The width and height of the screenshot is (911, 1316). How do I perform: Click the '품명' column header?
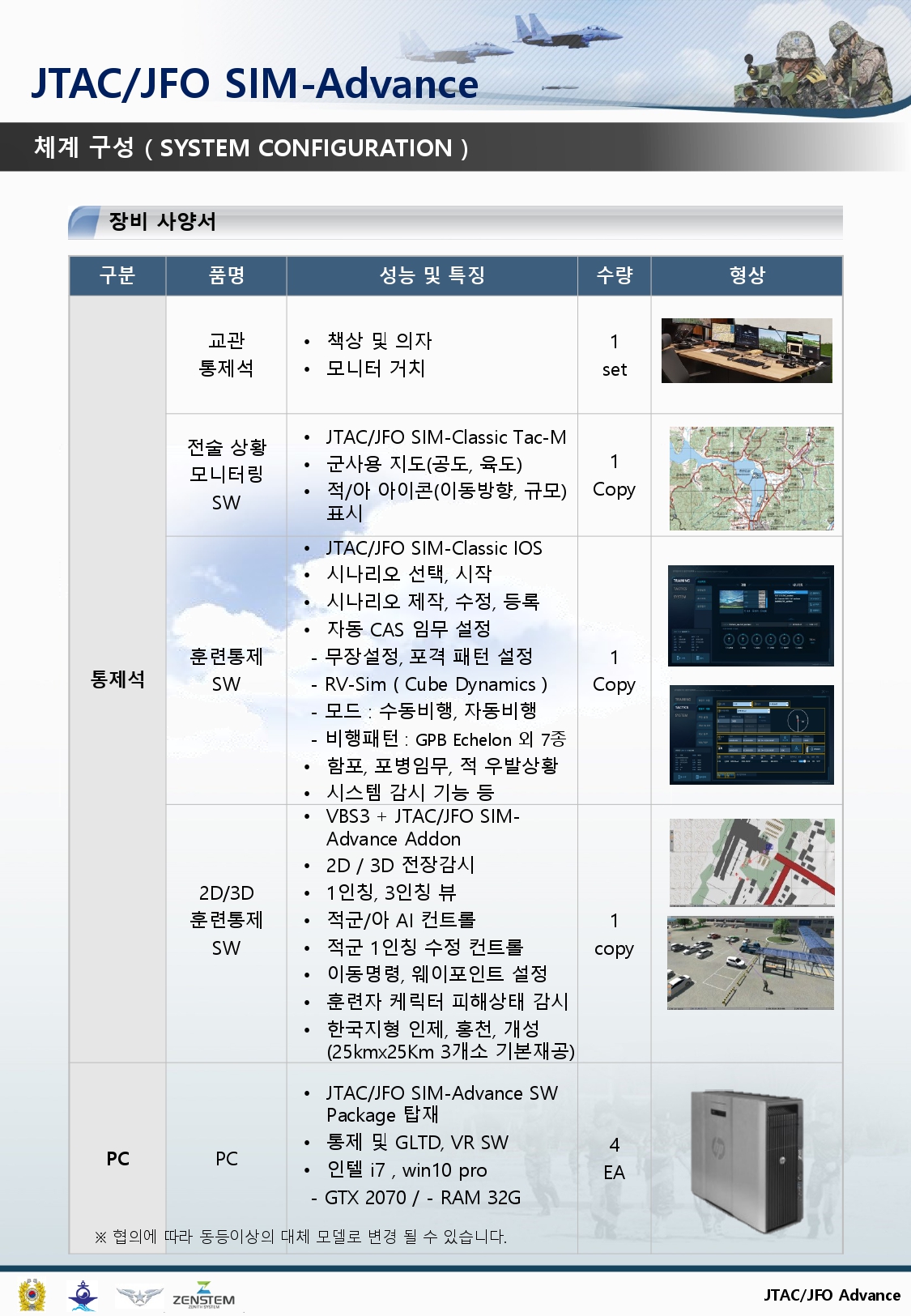[227, 275]
